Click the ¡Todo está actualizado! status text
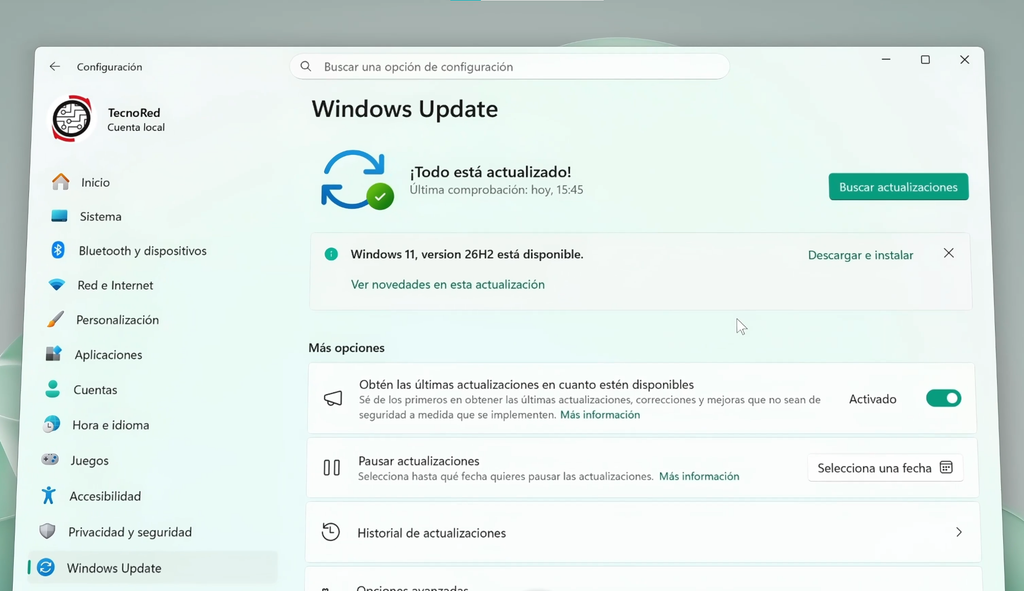The width and height of the screenshot is (1024, 591). point(490,172)
